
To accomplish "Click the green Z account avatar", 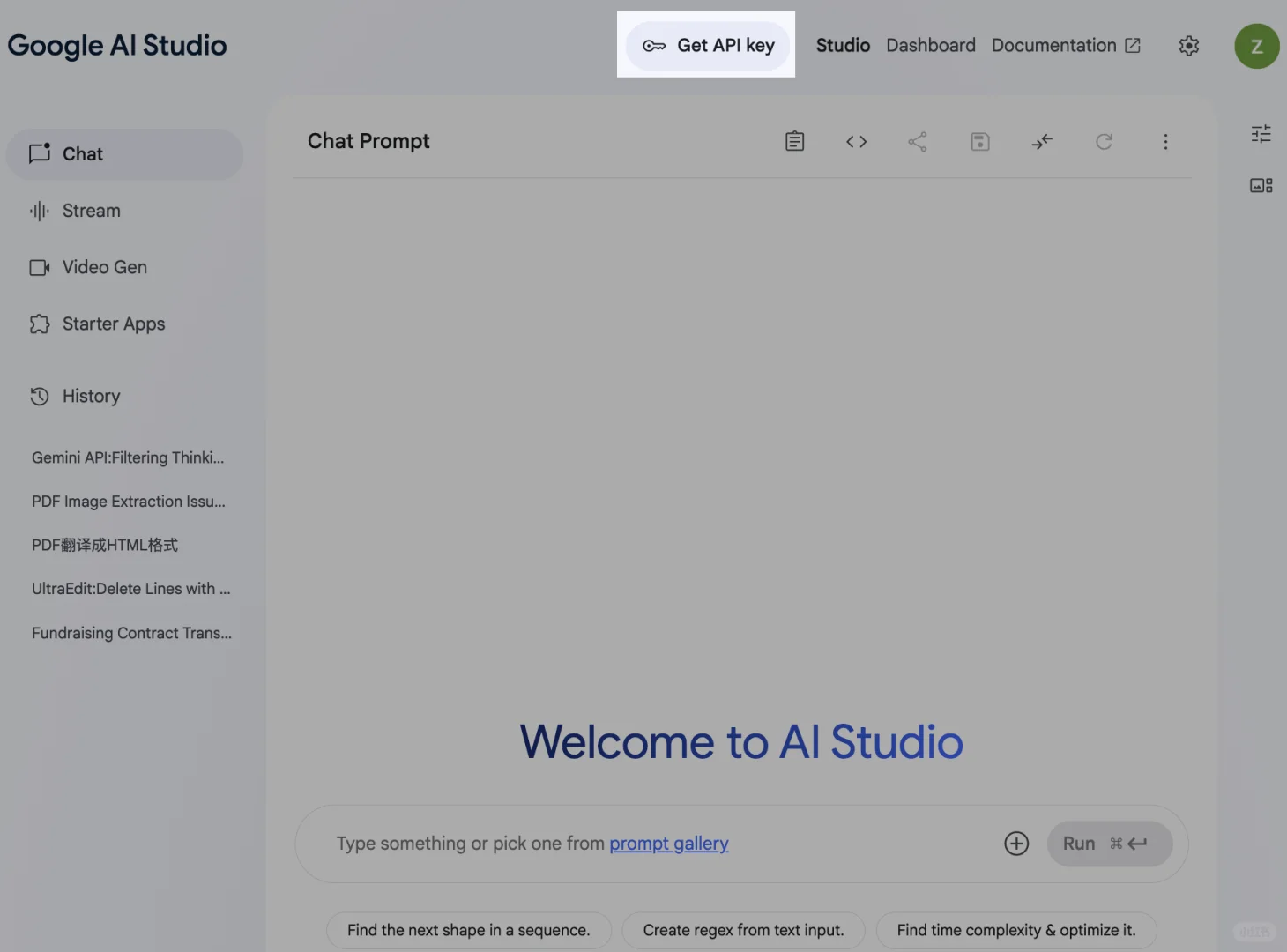I will (1257, 46).
